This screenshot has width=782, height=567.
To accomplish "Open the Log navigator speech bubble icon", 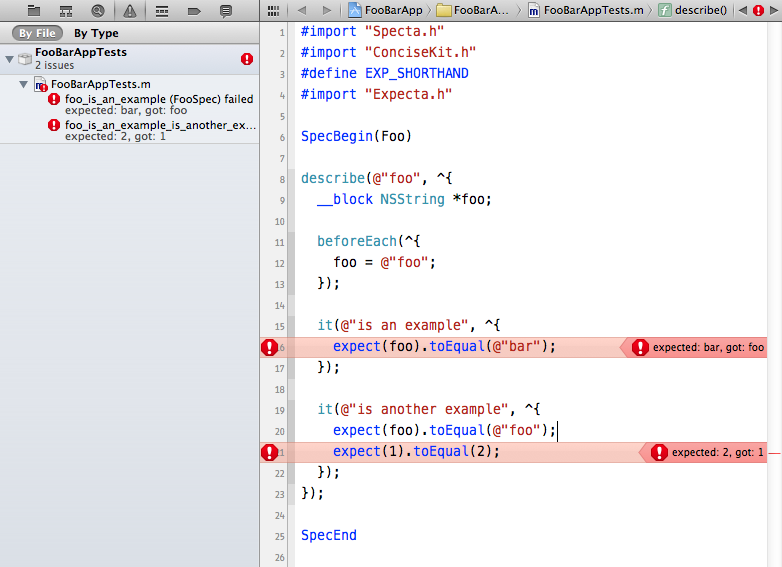I will point(226,11).
